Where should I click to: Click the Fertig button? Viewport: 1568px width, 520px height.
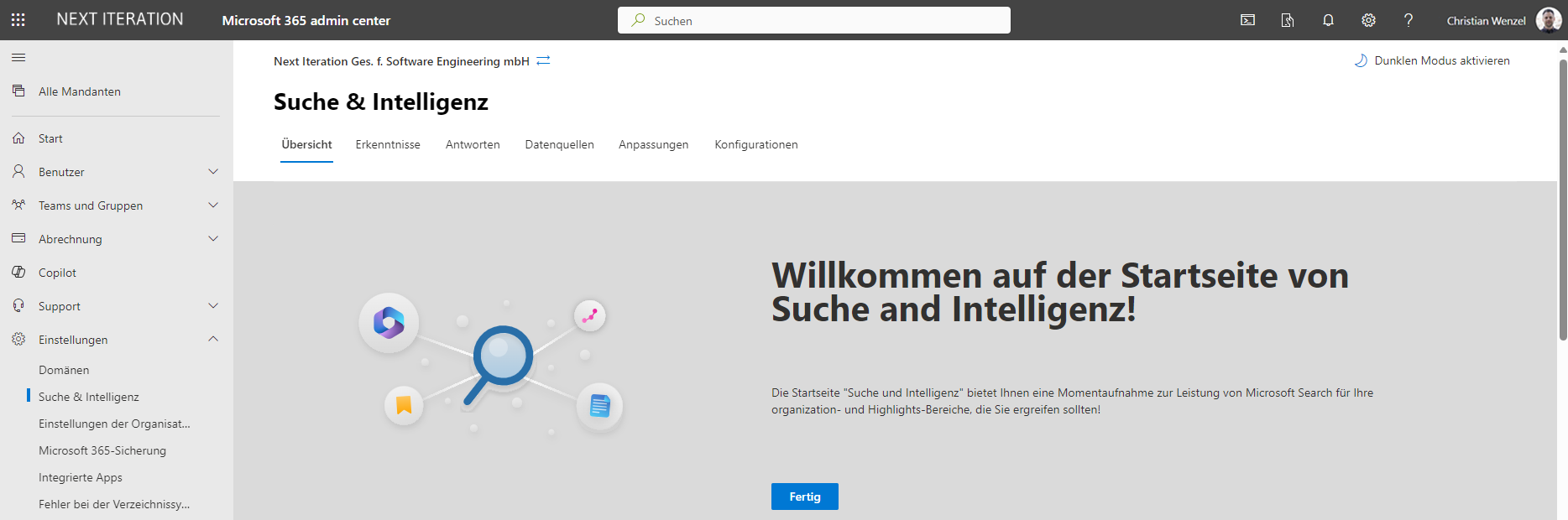click(805, 497)
